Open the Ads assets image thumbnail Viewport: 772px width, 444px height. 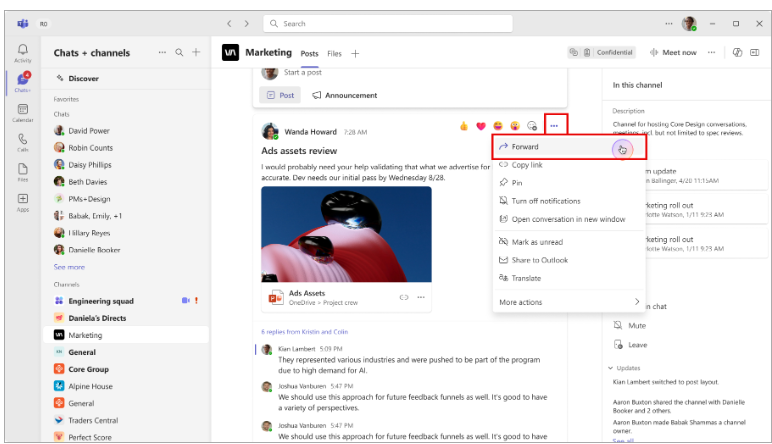point(346,234)
